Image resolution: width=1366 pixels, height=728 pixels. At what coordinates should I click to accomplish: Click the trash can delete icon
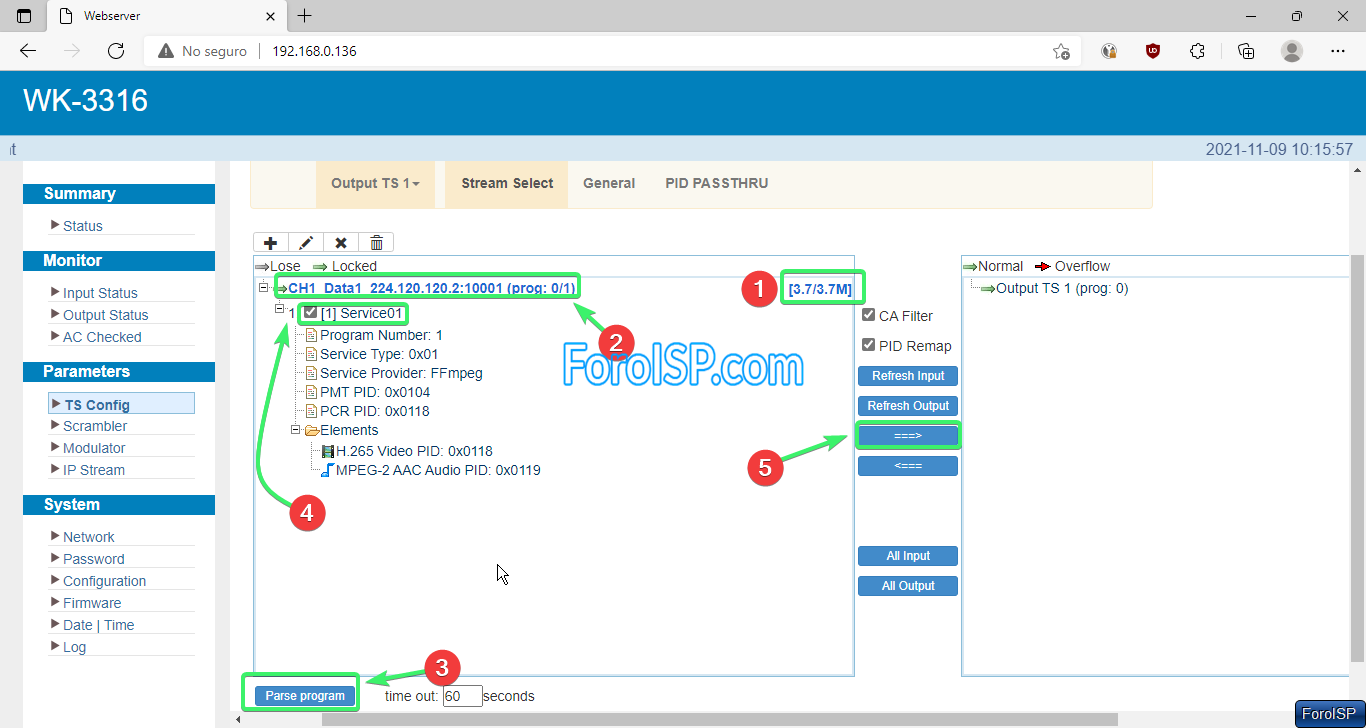pyautogui.click(x=377, y=243)
